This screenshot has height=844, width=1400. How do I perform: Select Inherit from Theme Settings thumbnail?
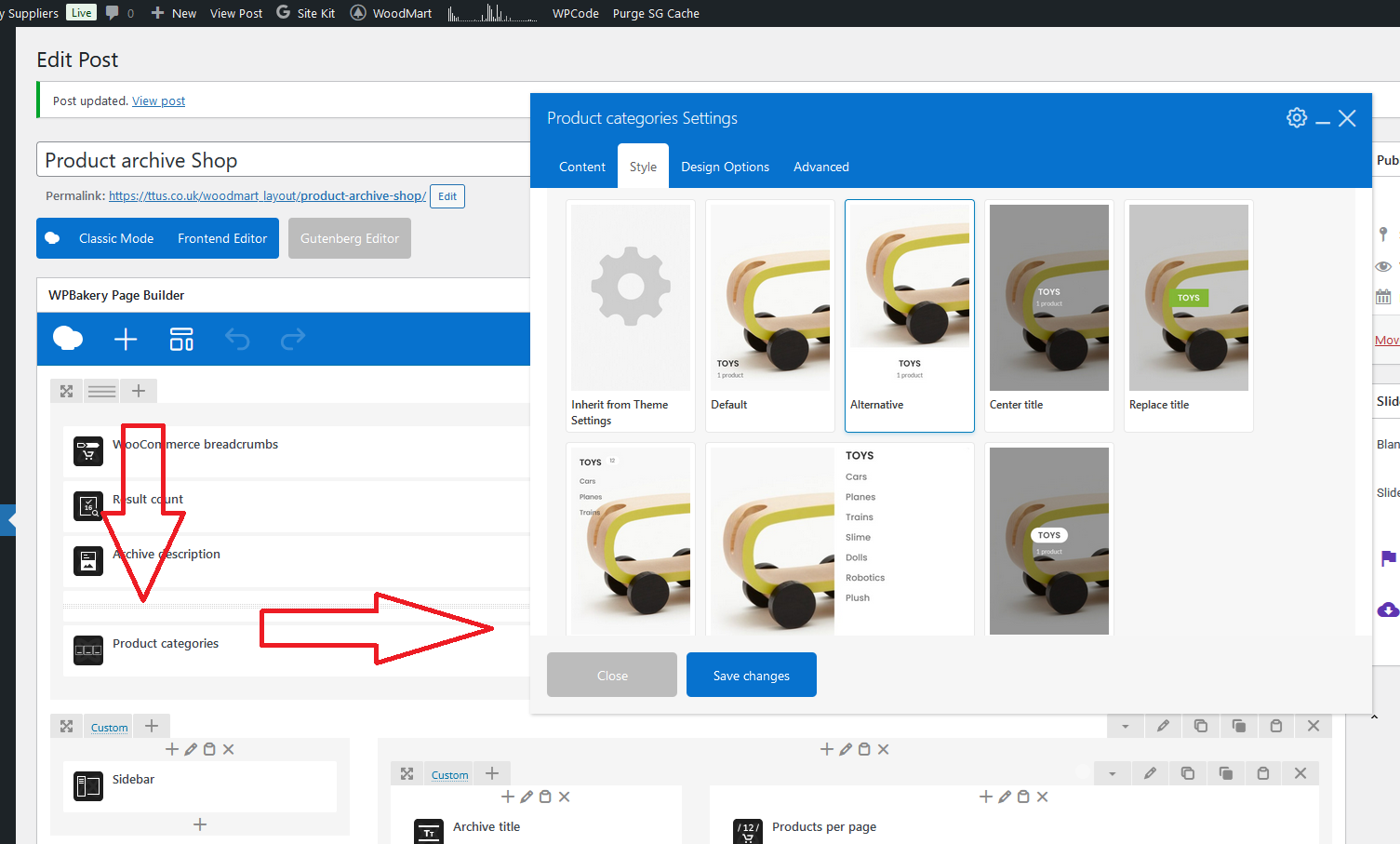(631, 315)
